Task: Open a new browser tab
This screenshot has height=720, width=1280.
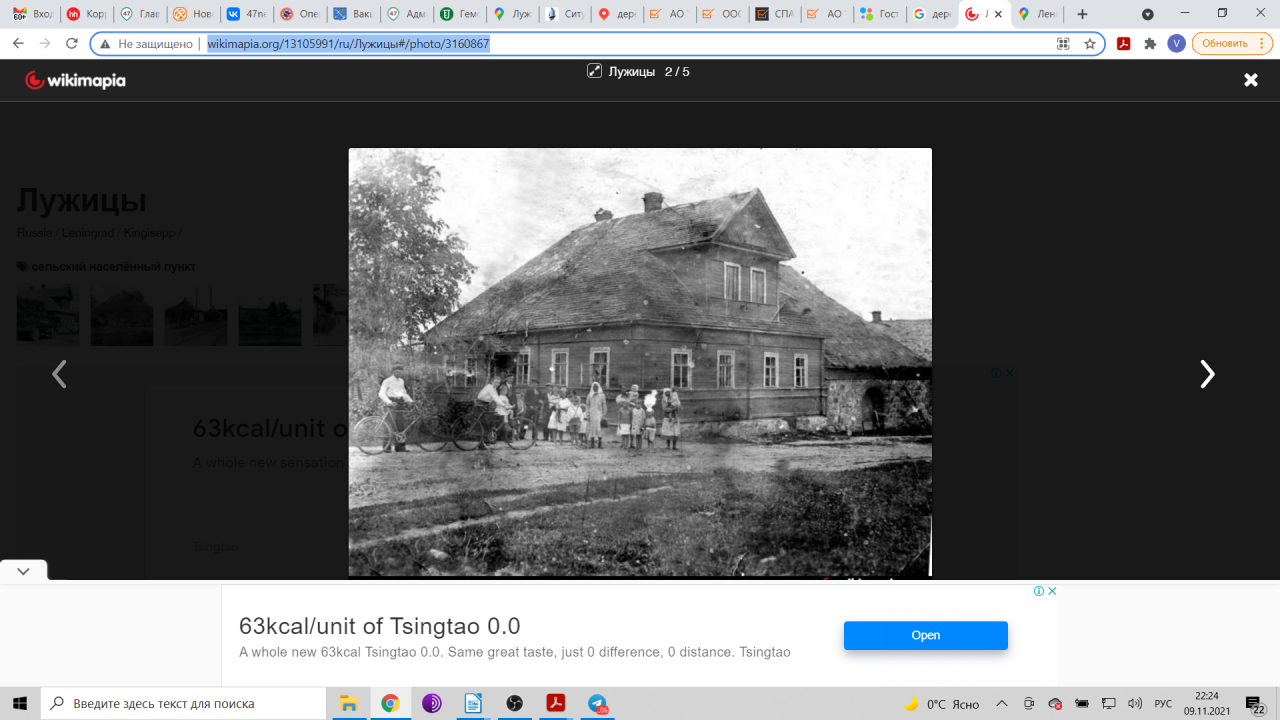Action: [1082, 14]
